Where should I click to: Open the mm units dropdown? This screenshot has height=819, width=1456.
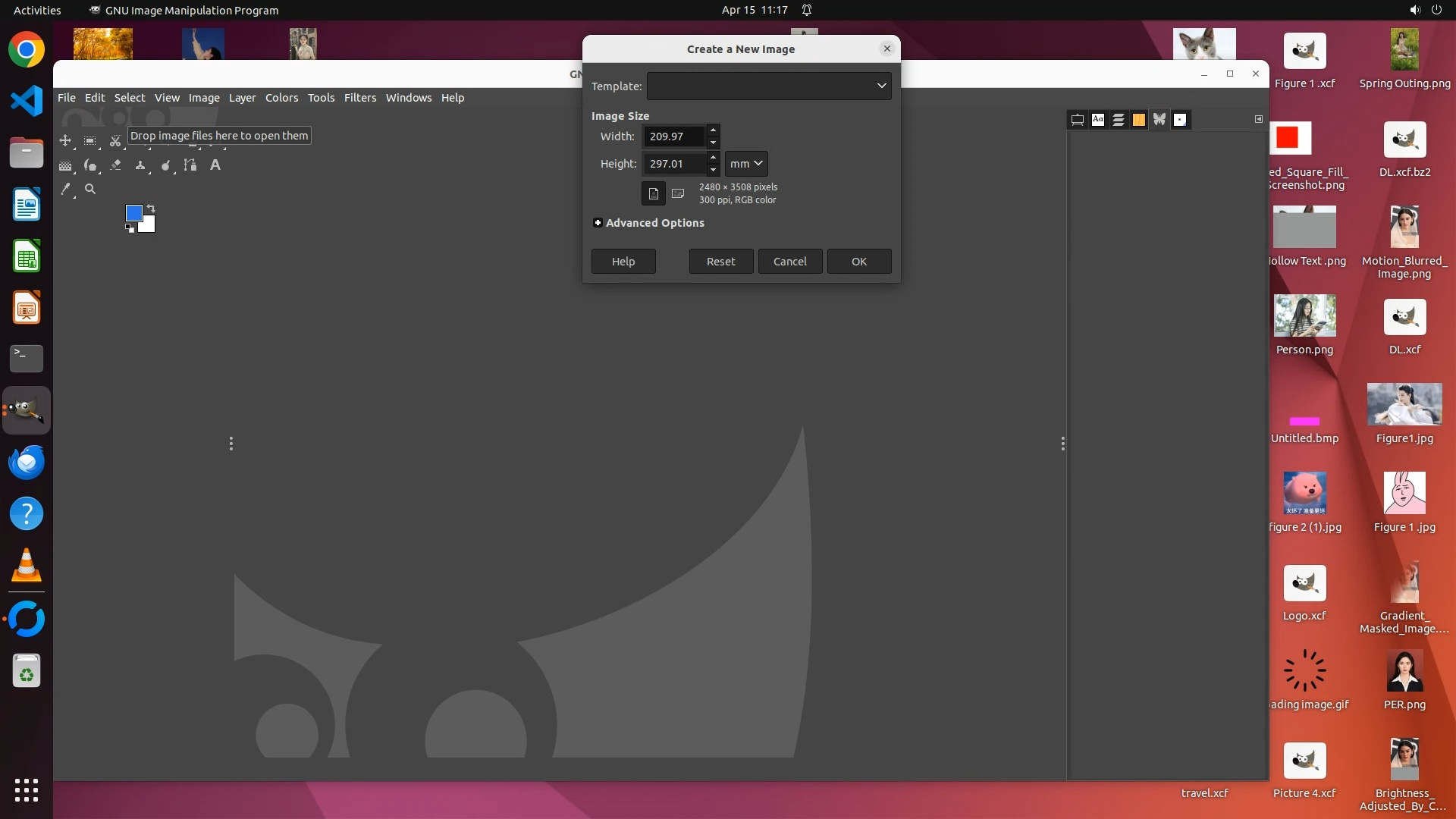pos(746,163)
